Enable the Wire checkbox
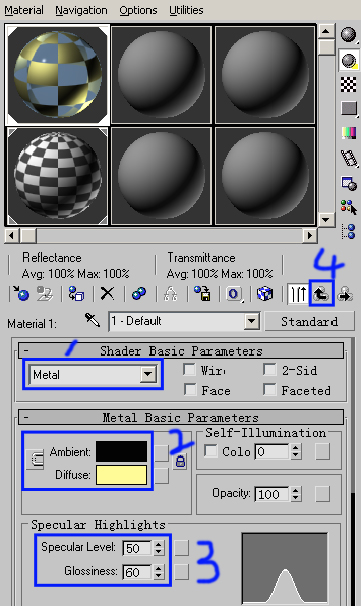The width and height of the screenshot is (361, 606). click(189, 369)
